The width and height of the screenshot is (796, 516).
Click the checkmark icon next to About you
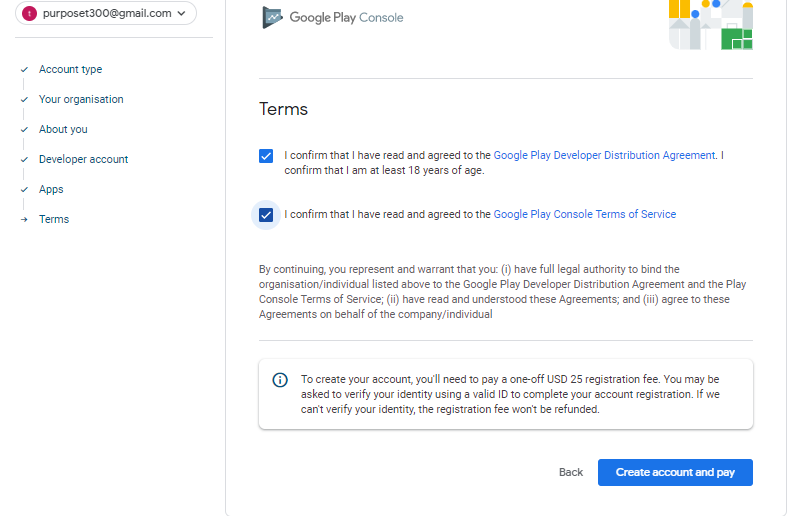click(x=24, y=129)
